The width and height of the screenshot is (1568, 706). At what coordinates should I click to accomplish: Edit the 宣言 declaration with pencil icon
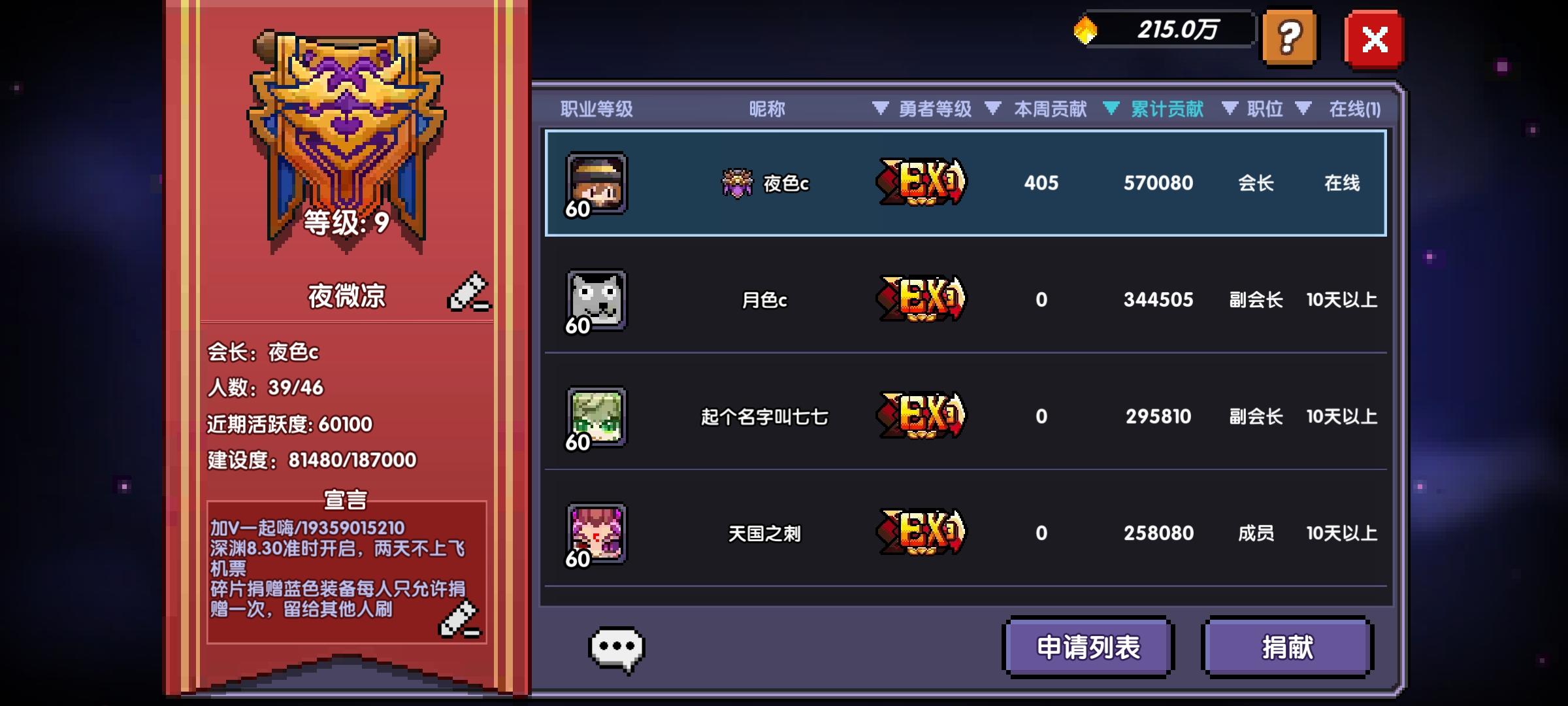click(x=459, y=619)
